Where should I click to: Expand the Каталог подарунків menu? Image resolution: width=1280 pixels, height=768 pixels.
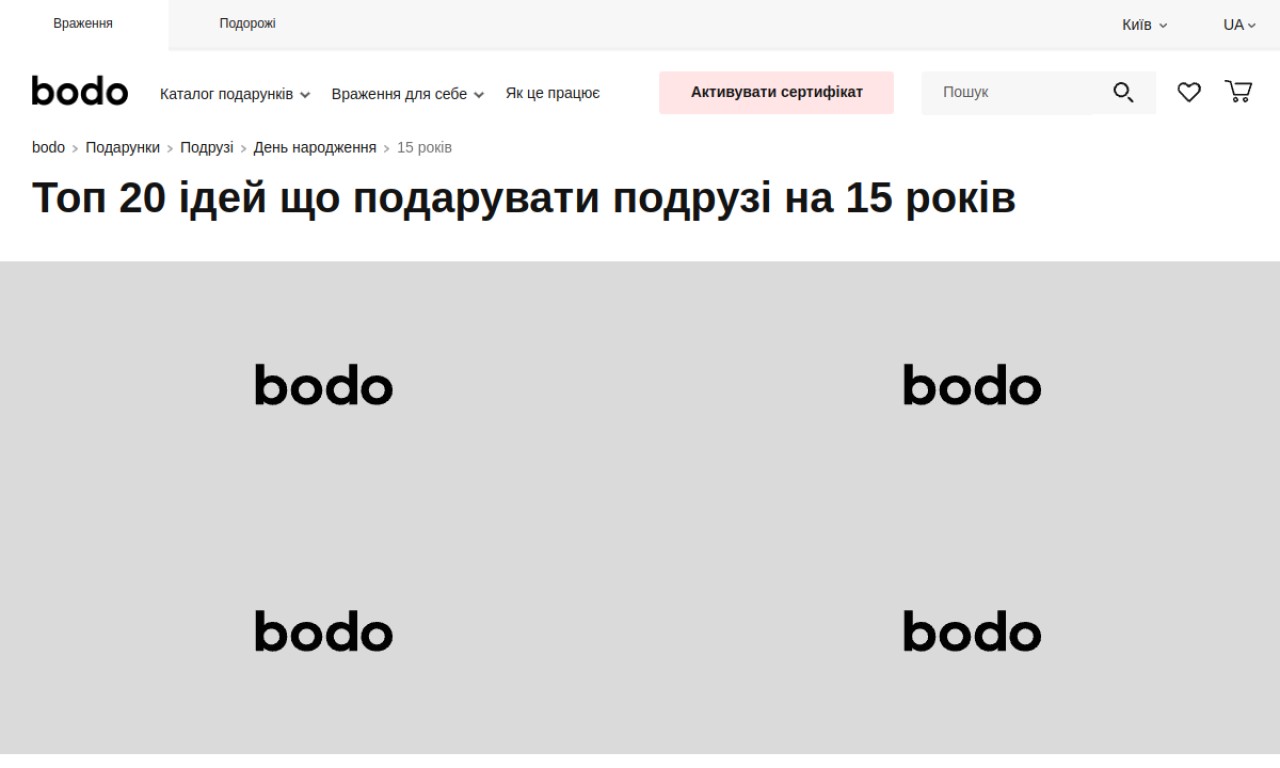[235, 94]
